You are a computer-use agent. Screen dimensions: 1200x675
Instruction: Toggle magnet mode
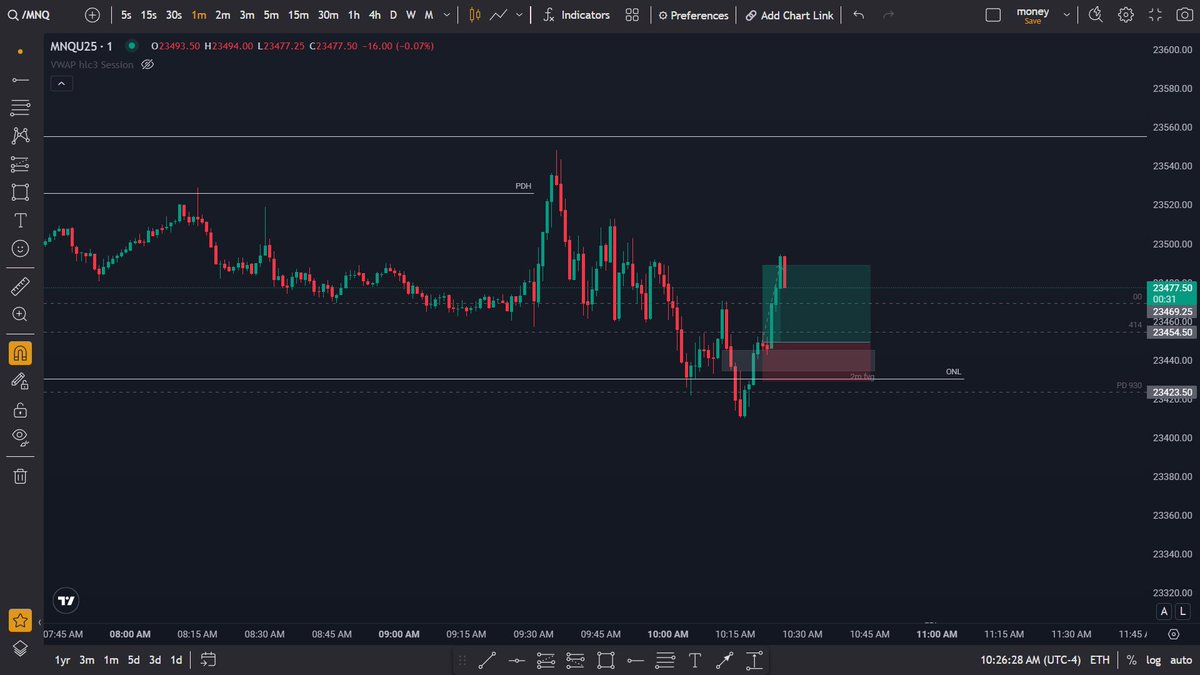20,353
